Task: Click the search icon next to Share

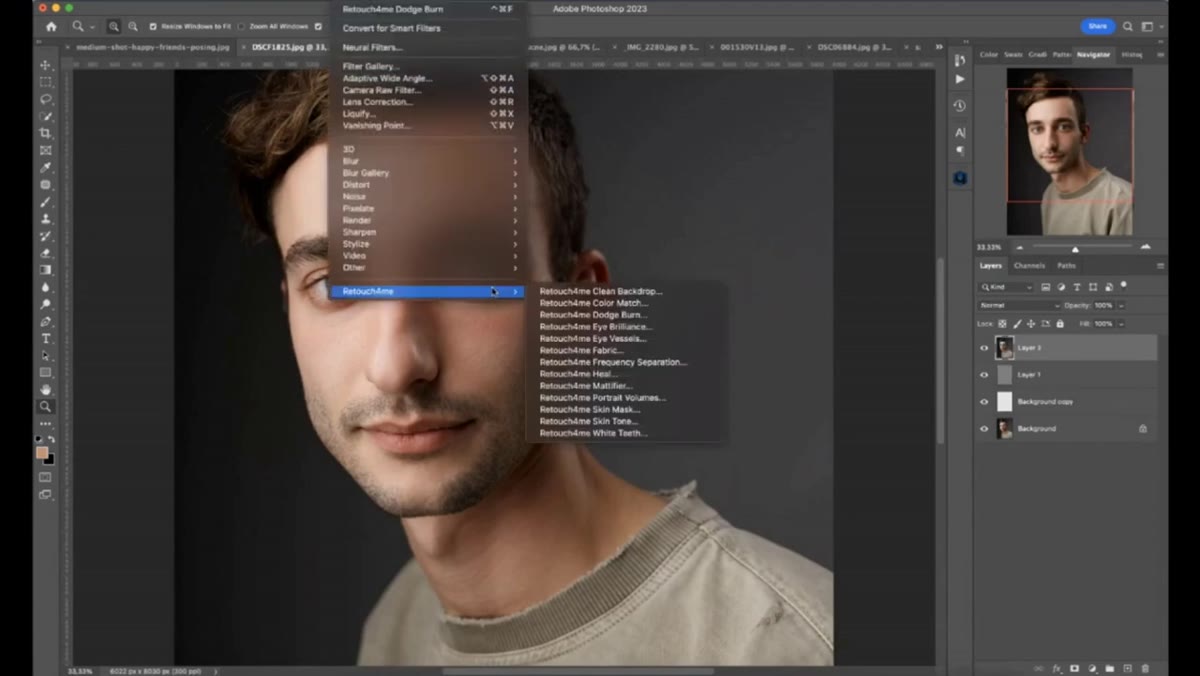Action: point(1128,26)
